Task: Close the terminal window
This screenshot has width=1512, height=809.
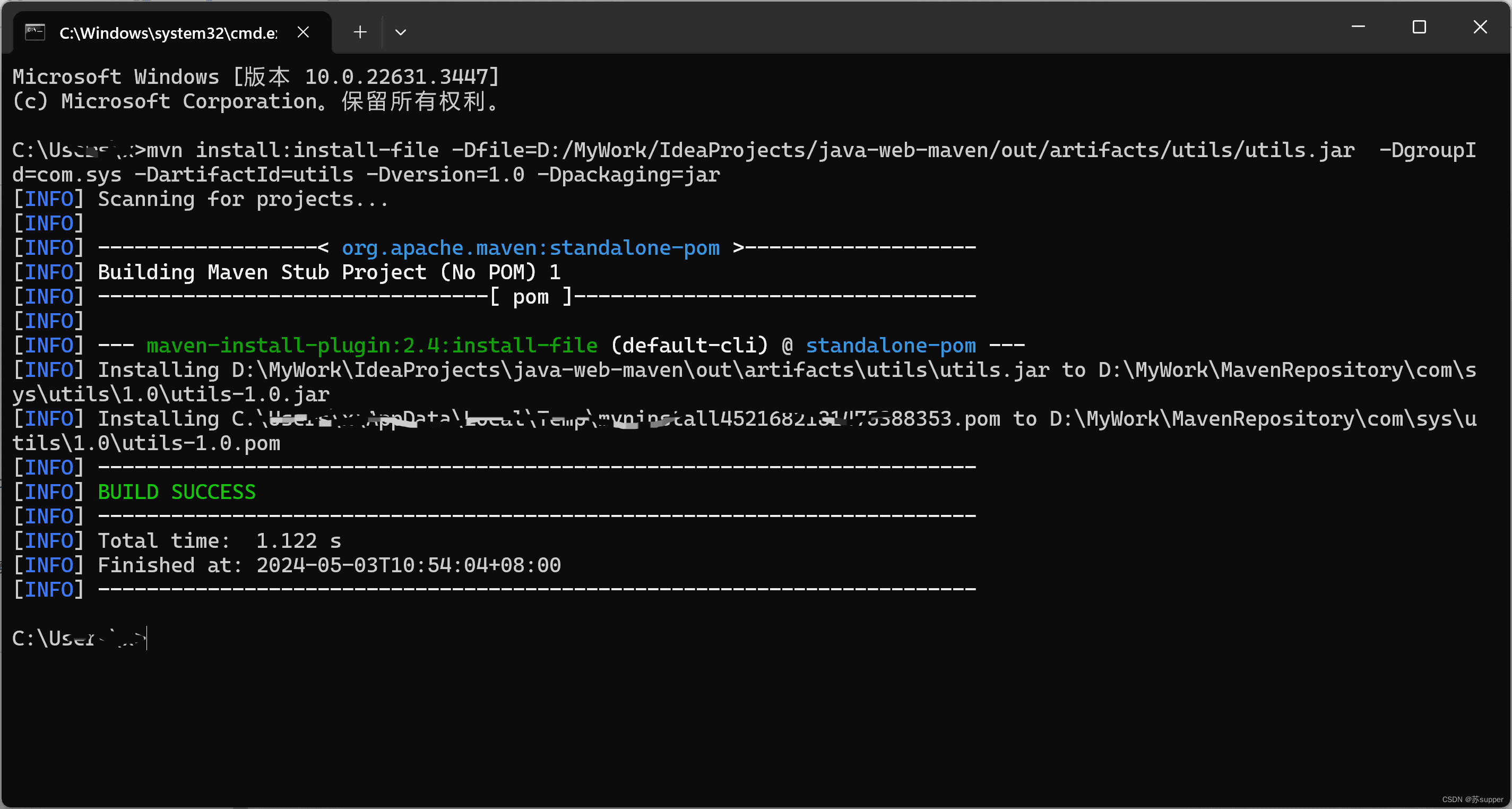Action: point(1480,27)
